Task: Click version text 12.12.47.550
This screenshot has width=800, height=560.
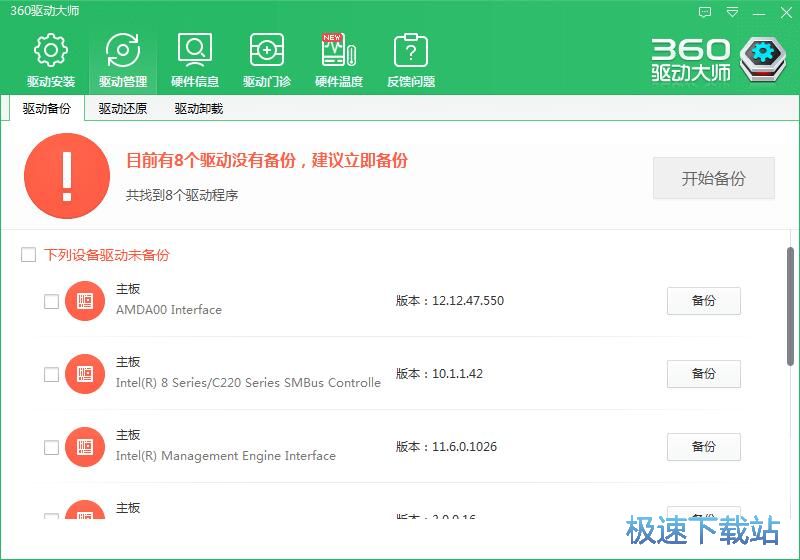Action: tap(468, 300)
